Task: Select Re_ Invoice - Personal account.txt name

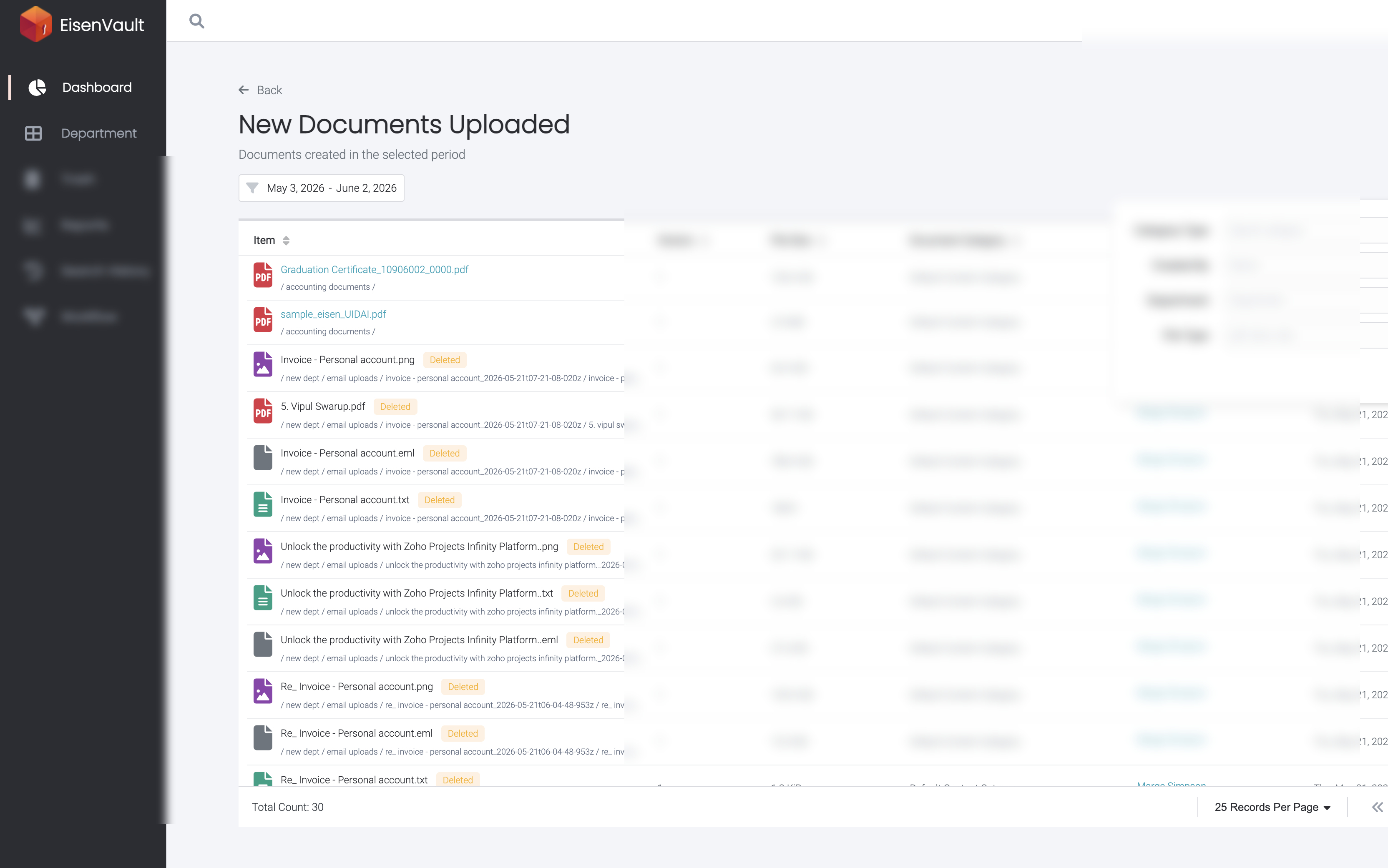Action: coord(355,780)
